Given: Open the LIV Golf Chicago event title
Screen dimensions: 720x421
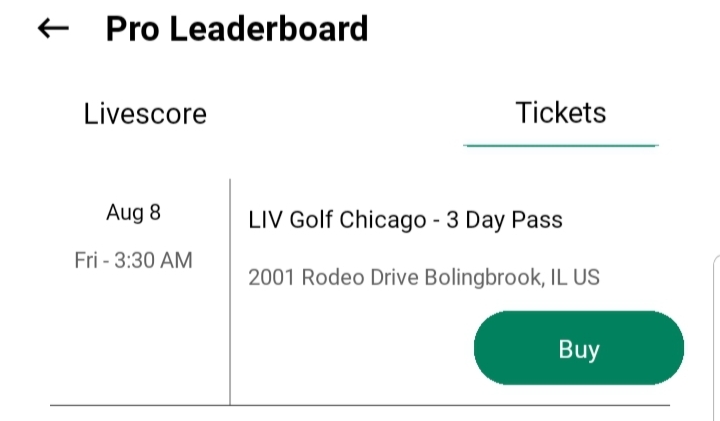Looking at the screenshot, I should [405, 220].
